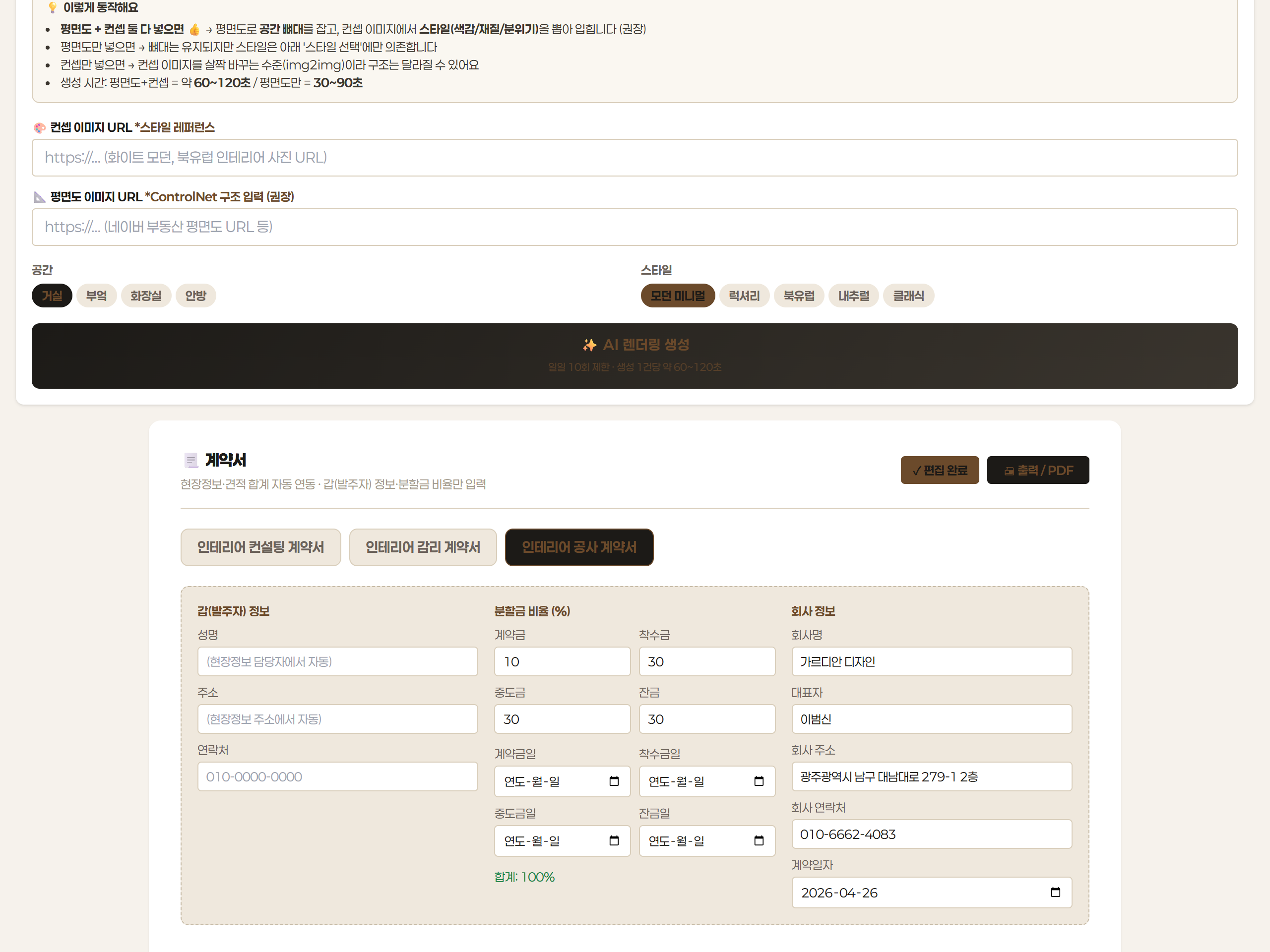Viewport: 1270px width, 952px height.
Task: Click the document icon next to 계약서
Action: pyautogui.click(x=190, y=460)
